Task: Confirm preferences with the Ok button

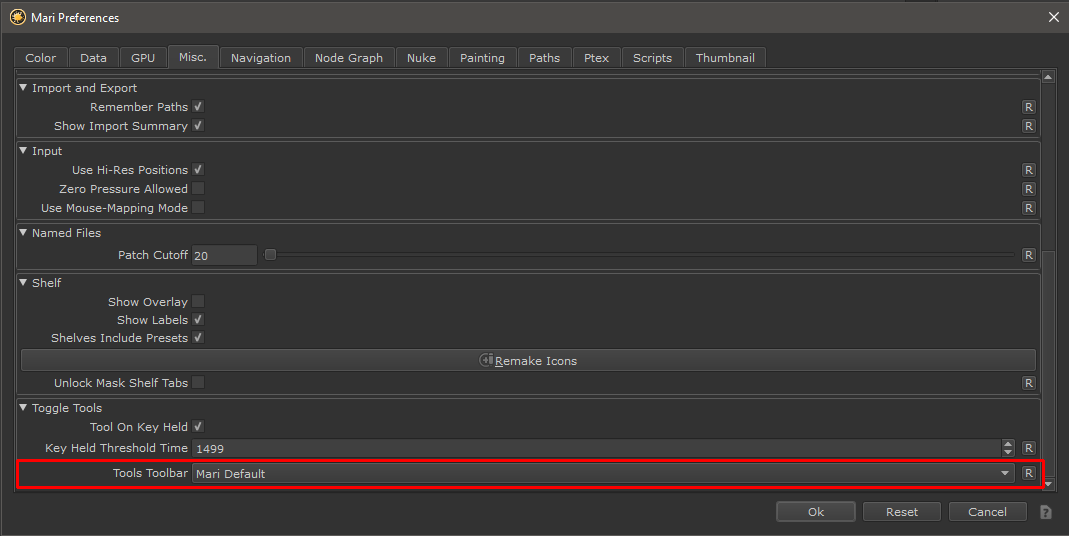Action: click(815, 512)
